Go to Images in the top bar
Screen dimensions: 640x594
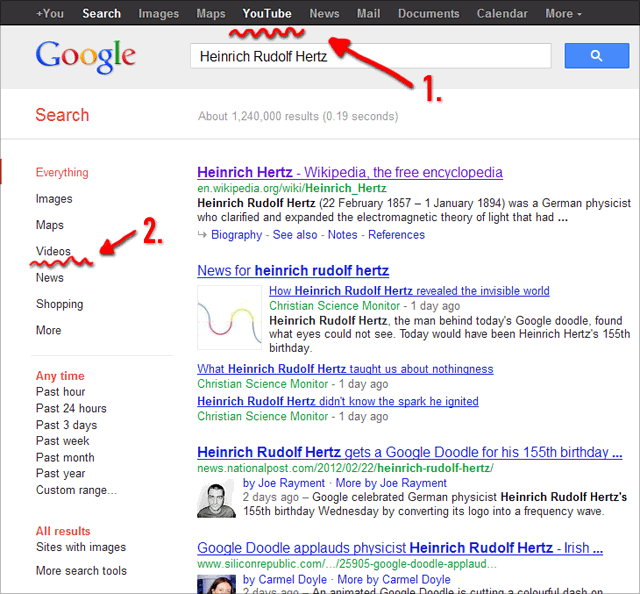[158, 13]
